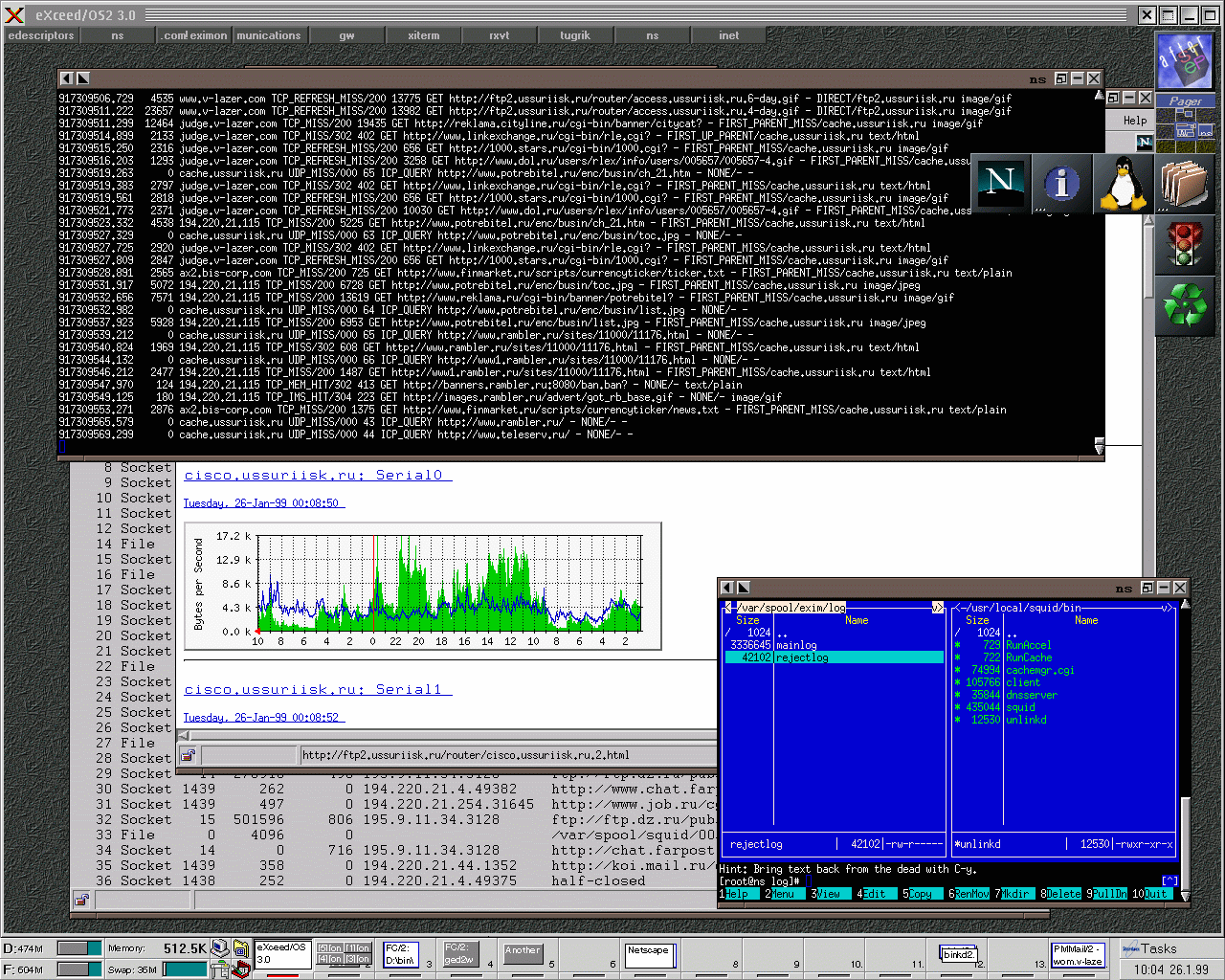
Task: Open the Pager desktop switcher
Action: tap(1185, 122)
